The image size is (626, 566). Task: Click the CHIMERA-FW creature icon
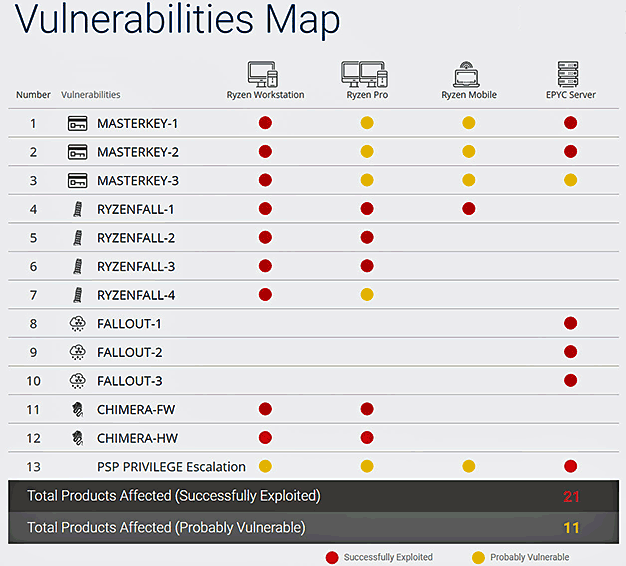coord(78,409)
